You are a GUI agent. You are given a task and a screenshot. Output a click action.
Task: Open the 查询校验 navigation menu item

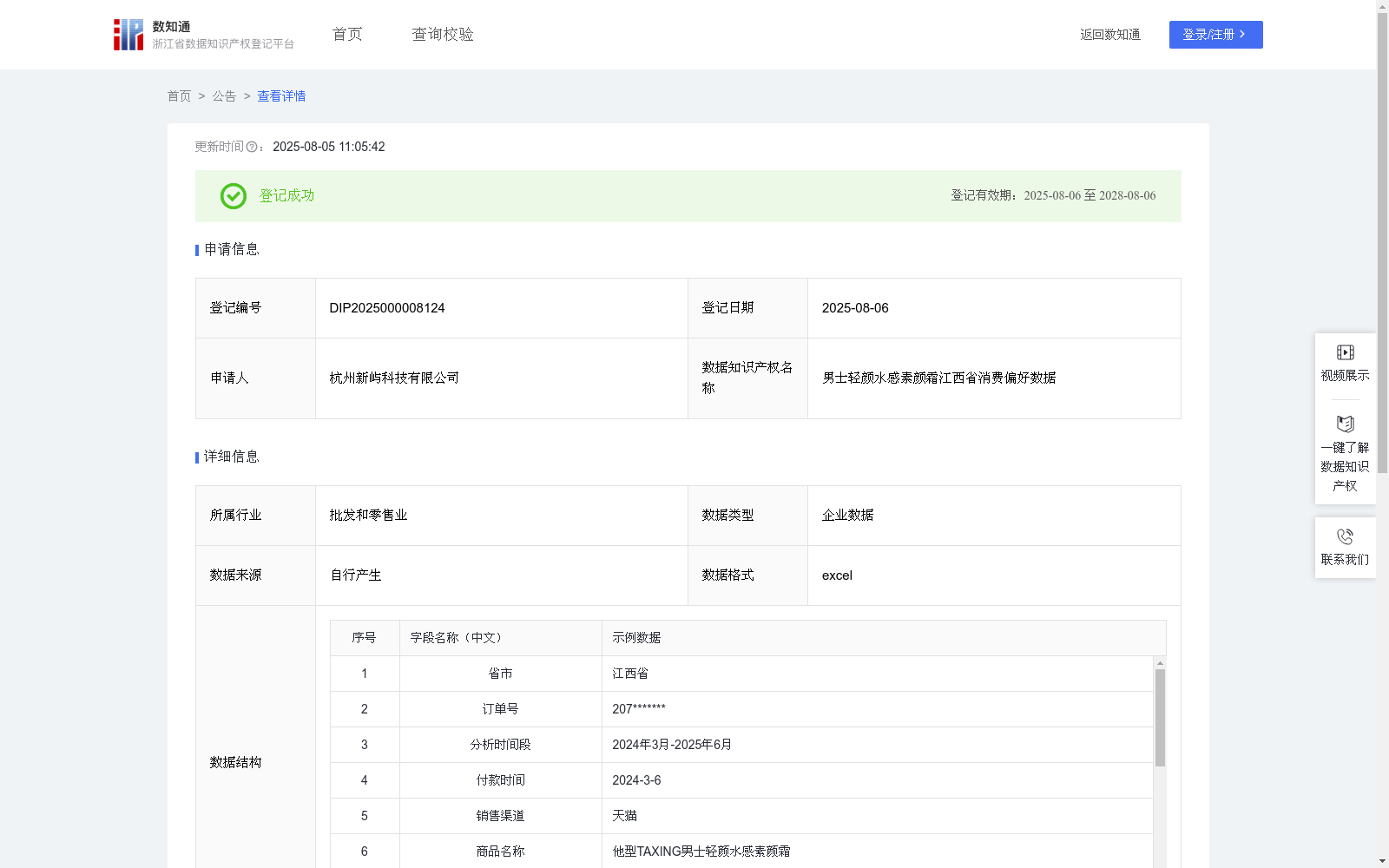click(x=443, y=35)
